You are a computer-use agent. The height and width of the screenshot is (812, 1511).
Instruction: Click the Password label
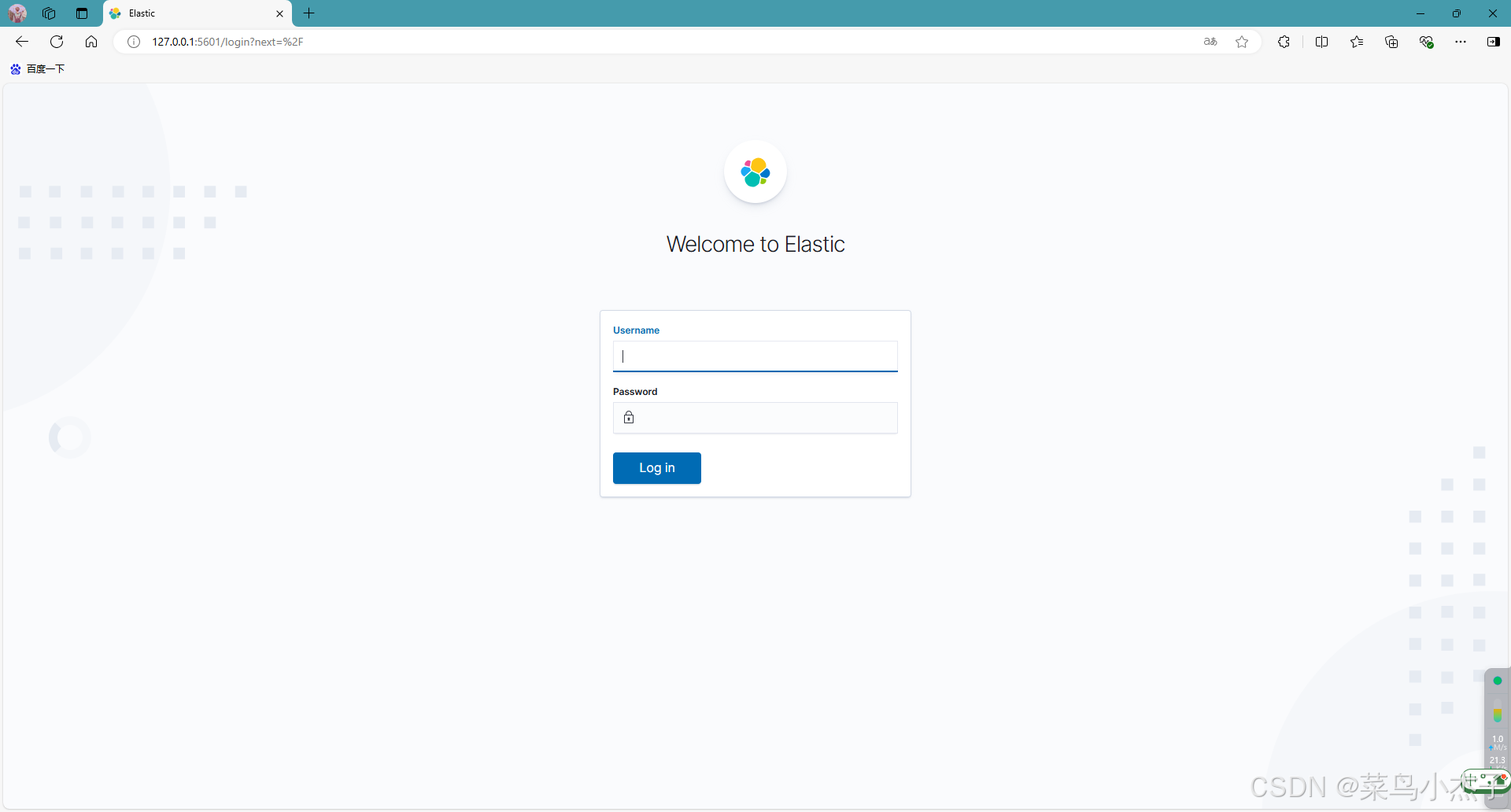point(635,392)
